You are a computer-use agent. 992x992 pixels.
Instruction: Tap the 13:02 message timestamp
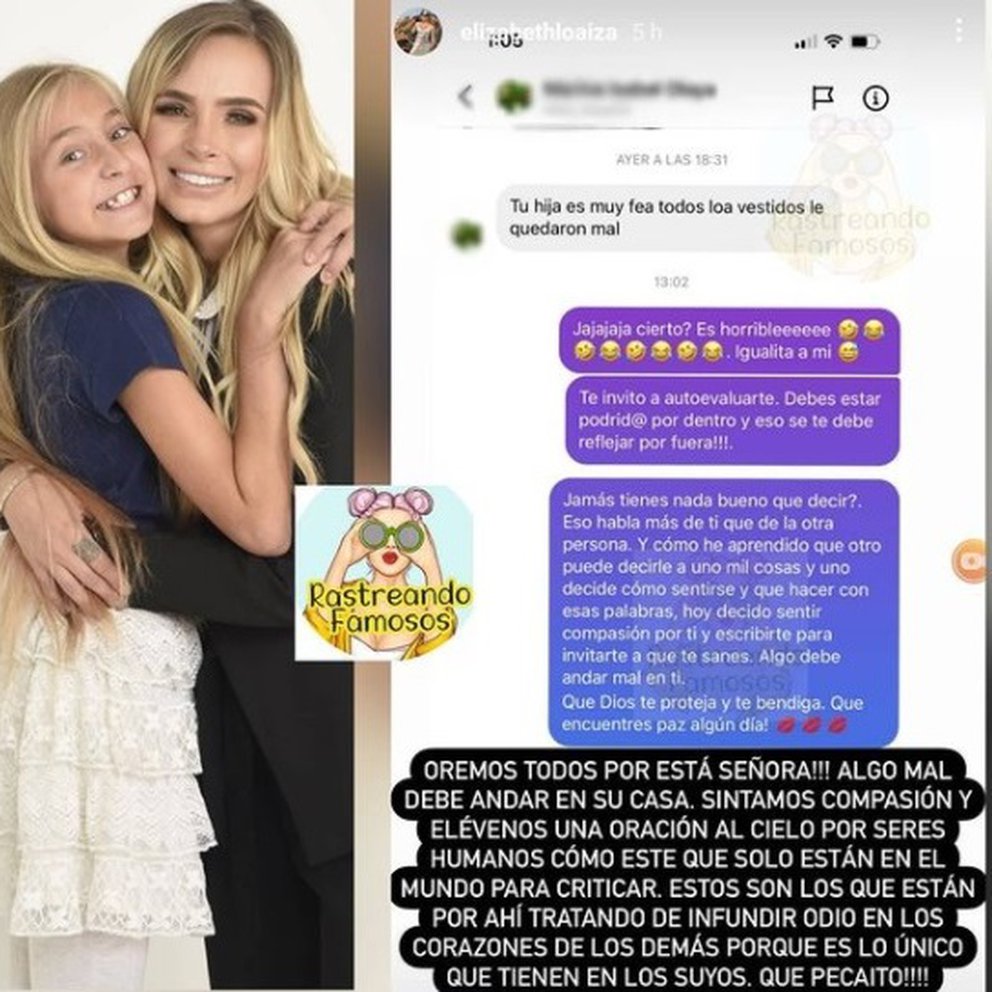[671, 282]
